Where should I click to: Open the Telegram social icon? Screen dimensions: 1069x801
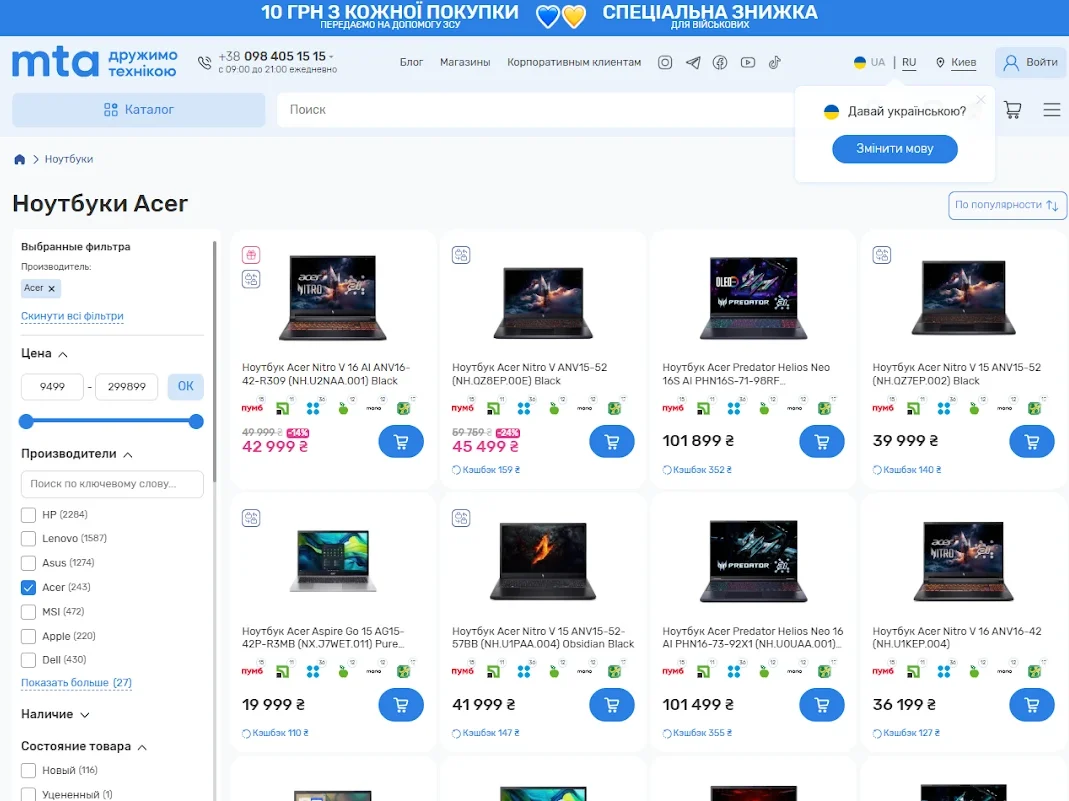[693, 63]
